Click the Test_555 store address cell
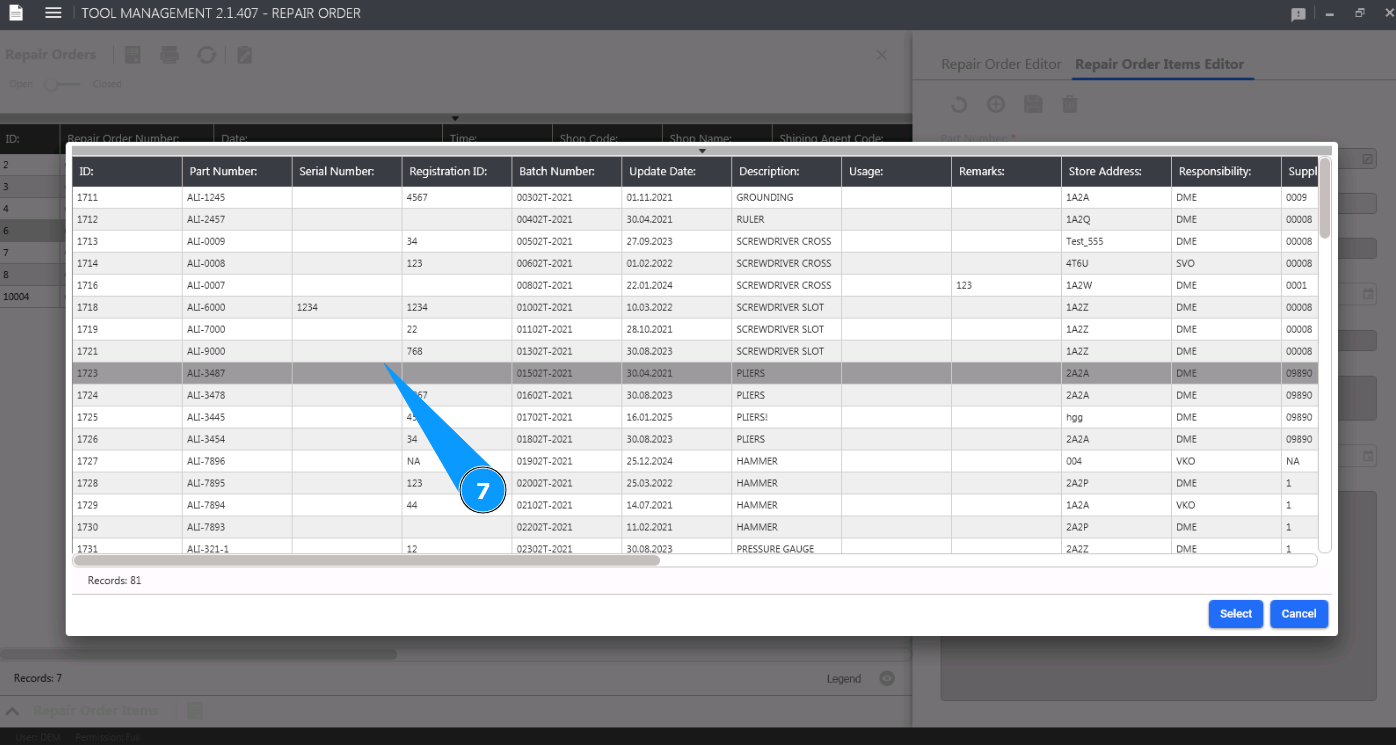 [x=1117, y=242]
